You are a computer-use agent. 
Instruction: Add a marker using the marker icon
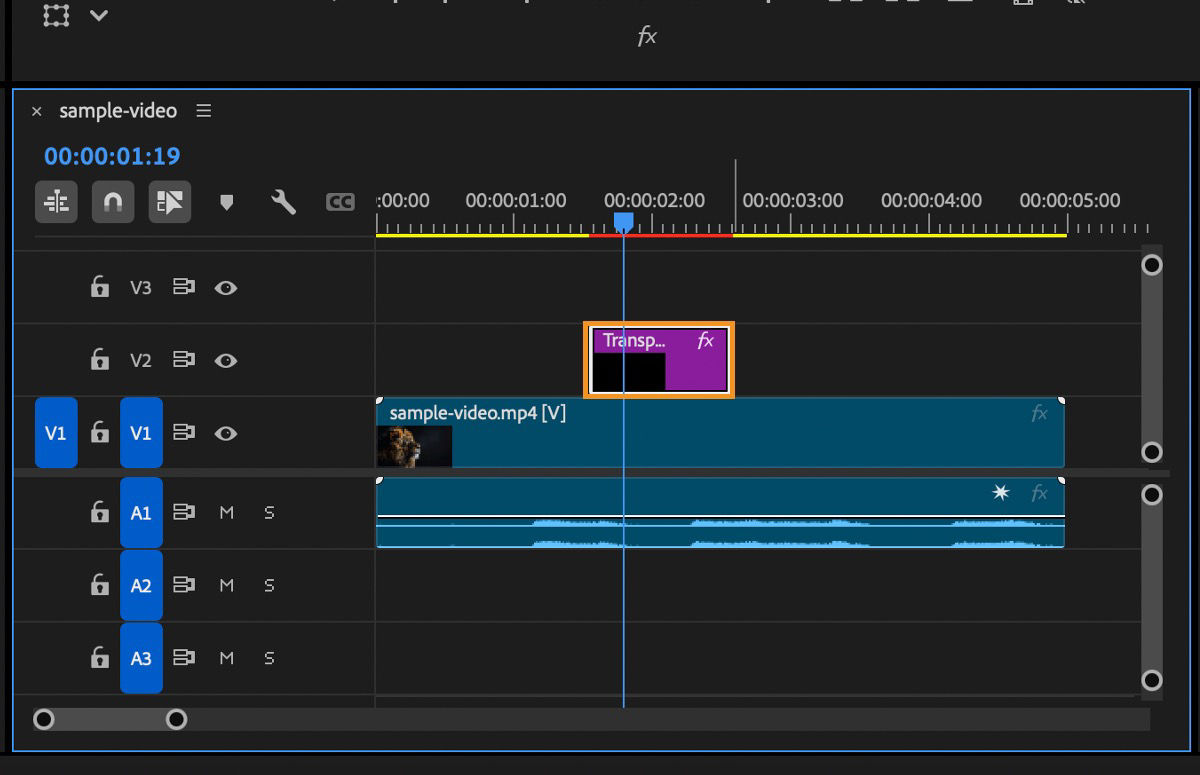click(227, 203)
